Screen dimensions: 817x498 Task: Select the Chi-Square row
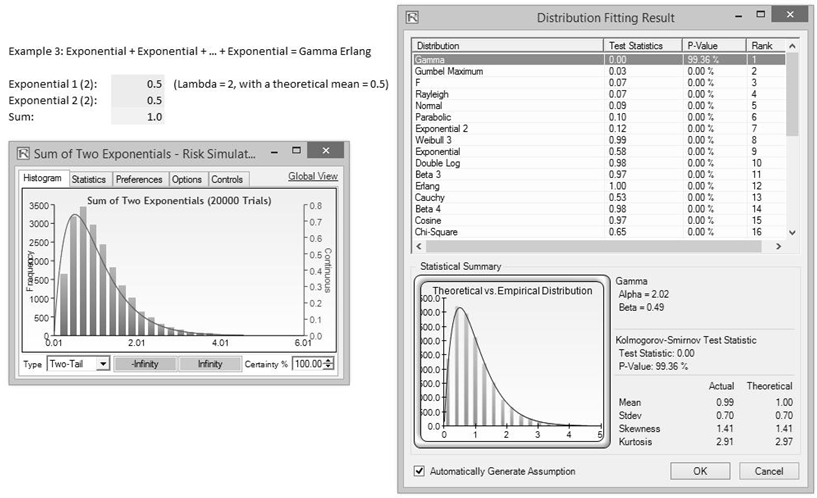[599, 232]
